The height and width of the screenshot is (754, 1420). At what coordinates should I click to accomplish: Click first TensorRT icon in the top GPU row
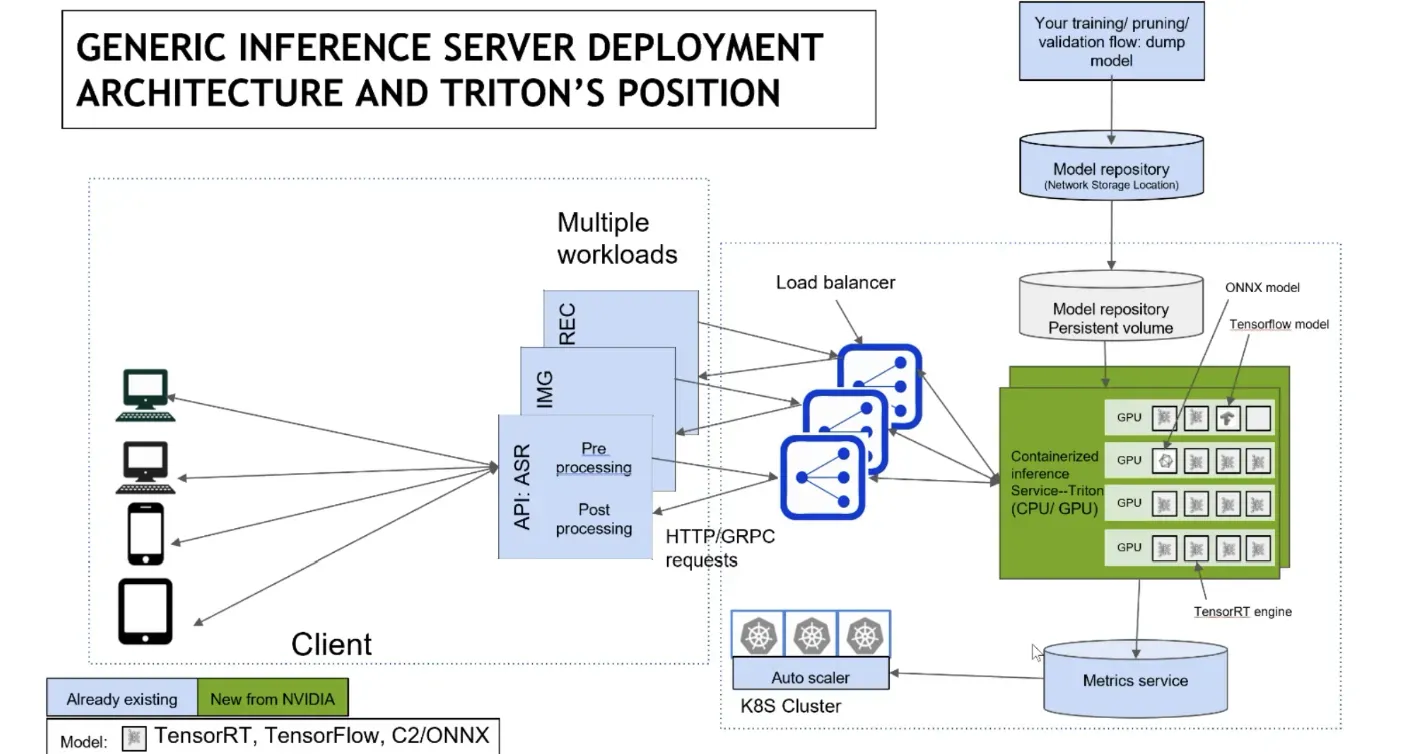[1165, 418]
